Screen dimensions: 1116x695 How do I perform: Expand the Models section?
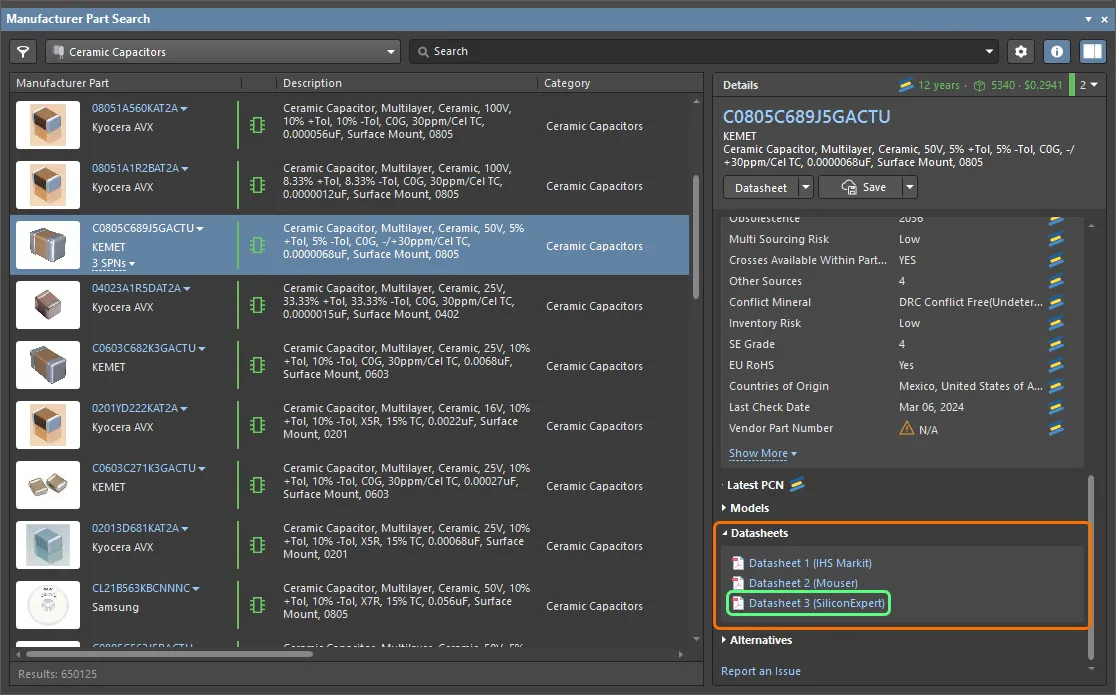click(x=749, y=508)
